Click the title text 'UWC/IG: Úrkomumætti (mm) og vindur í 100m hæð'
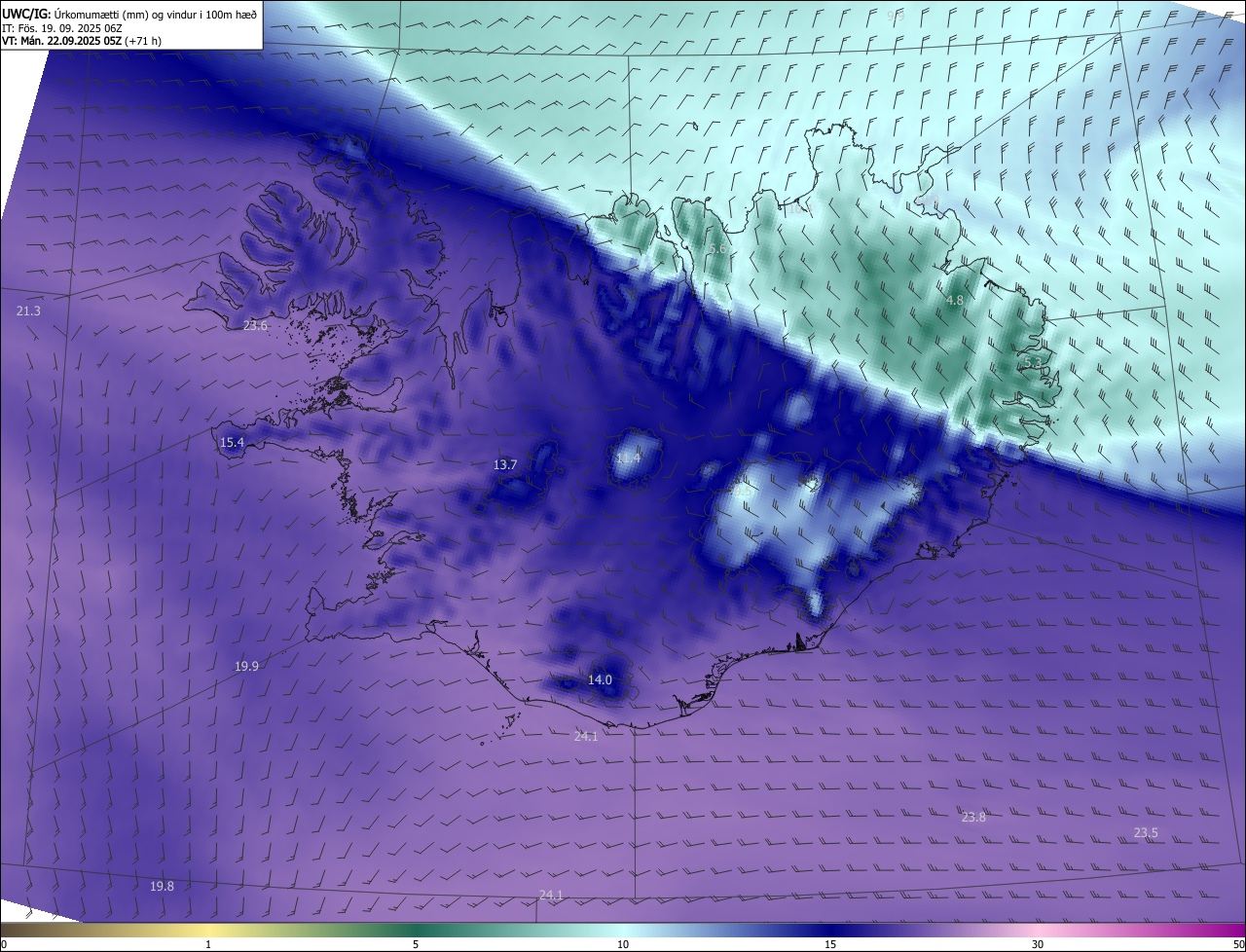 pyautogui.click(x=129, y=14)
